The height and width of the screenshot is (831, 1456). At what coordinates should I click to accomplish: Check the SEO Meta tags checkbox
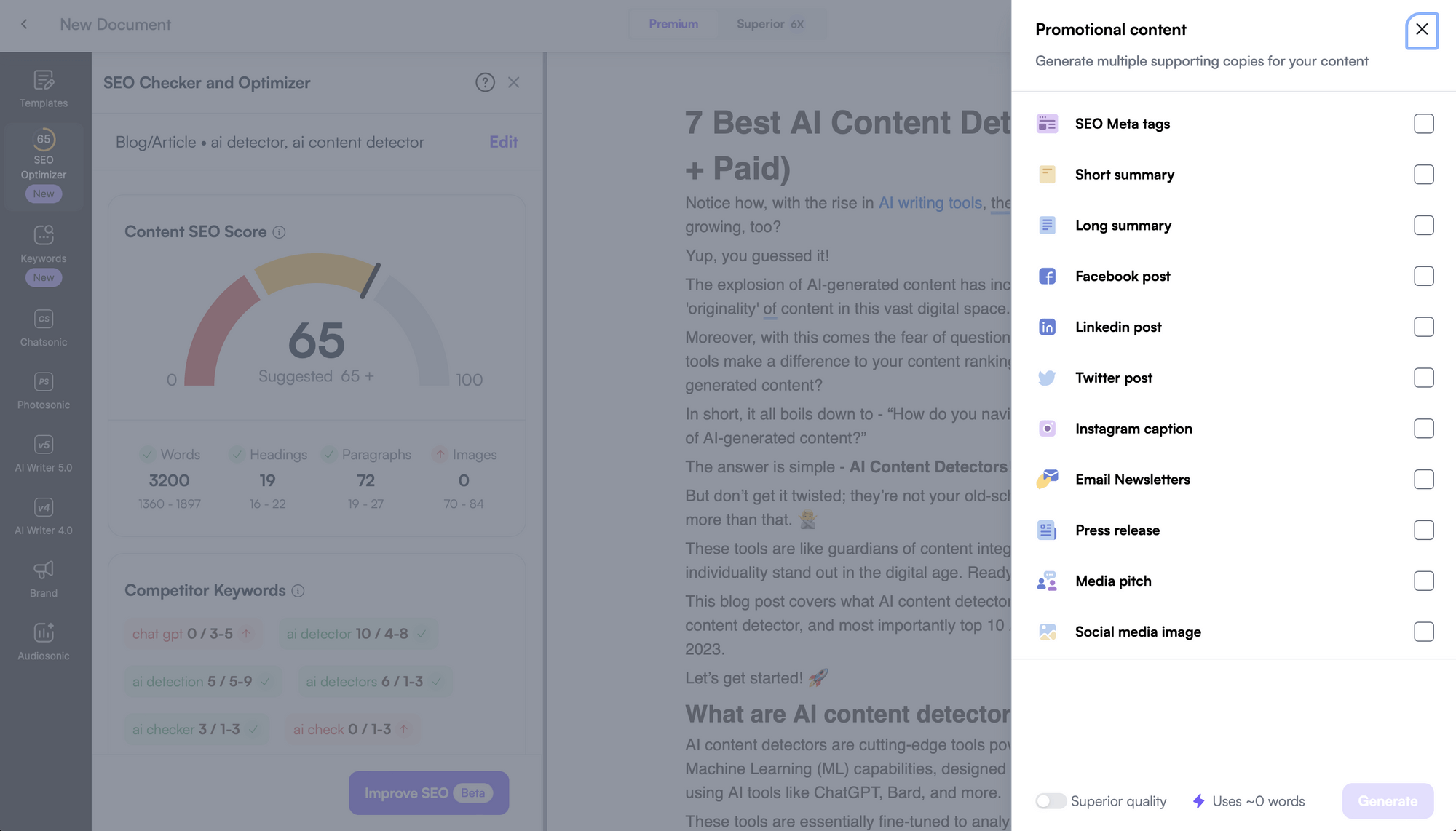tap(1423, 124)
